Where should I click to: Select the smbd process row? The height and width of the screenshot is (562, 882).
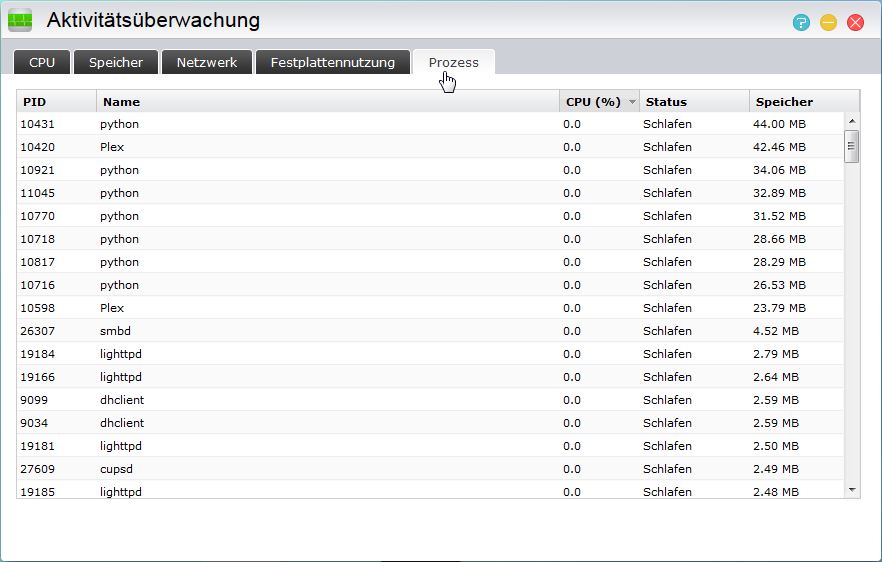click(430, 331)
